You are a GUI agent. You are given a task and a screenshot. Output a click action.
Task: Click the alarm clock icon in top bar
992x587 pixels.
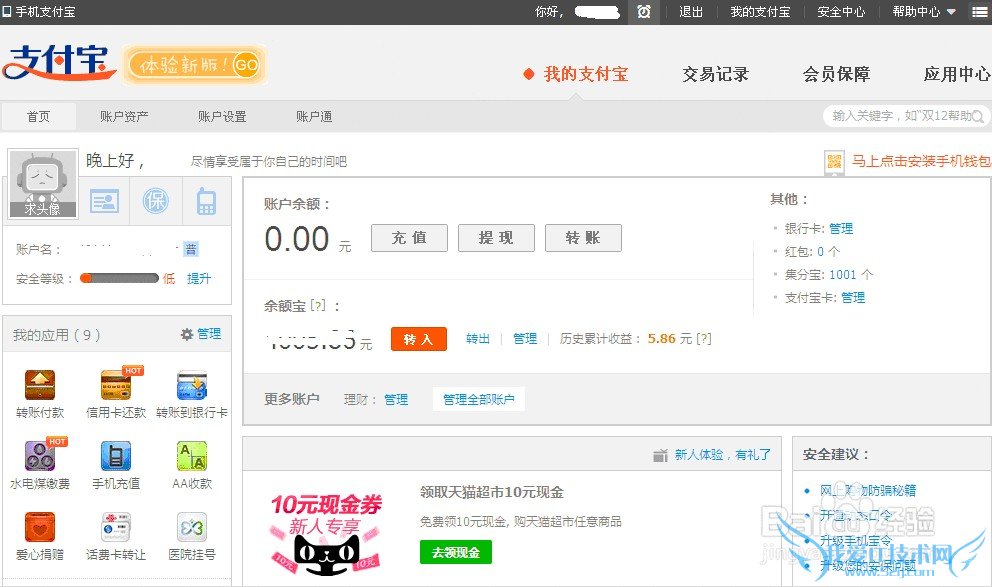pyautogui.click(x=643, y=11)
